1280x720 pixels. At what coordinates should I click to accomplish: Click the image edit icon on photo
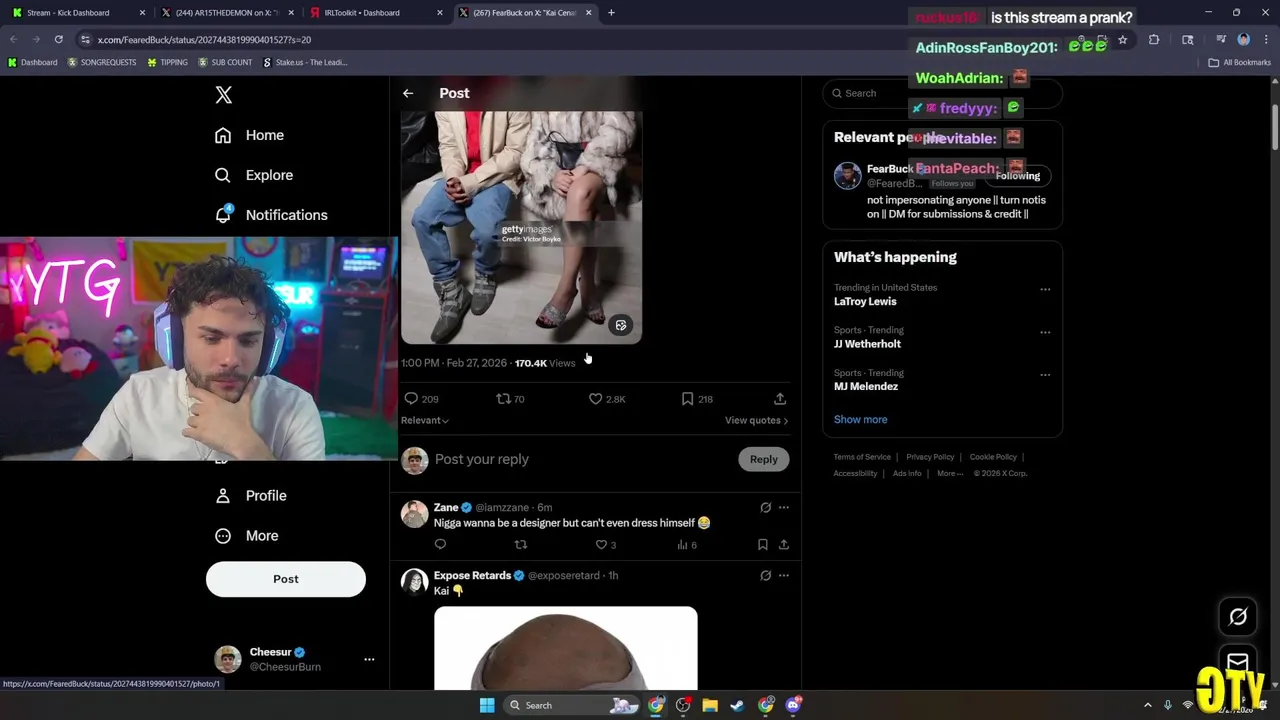(621, 326)
